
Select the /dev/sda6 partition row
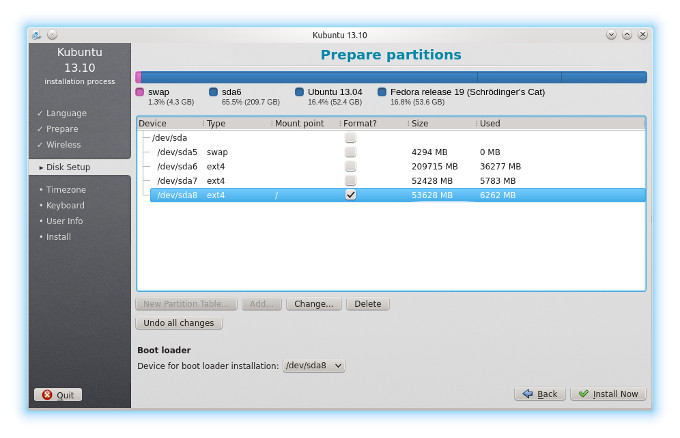tap(398, 167)
